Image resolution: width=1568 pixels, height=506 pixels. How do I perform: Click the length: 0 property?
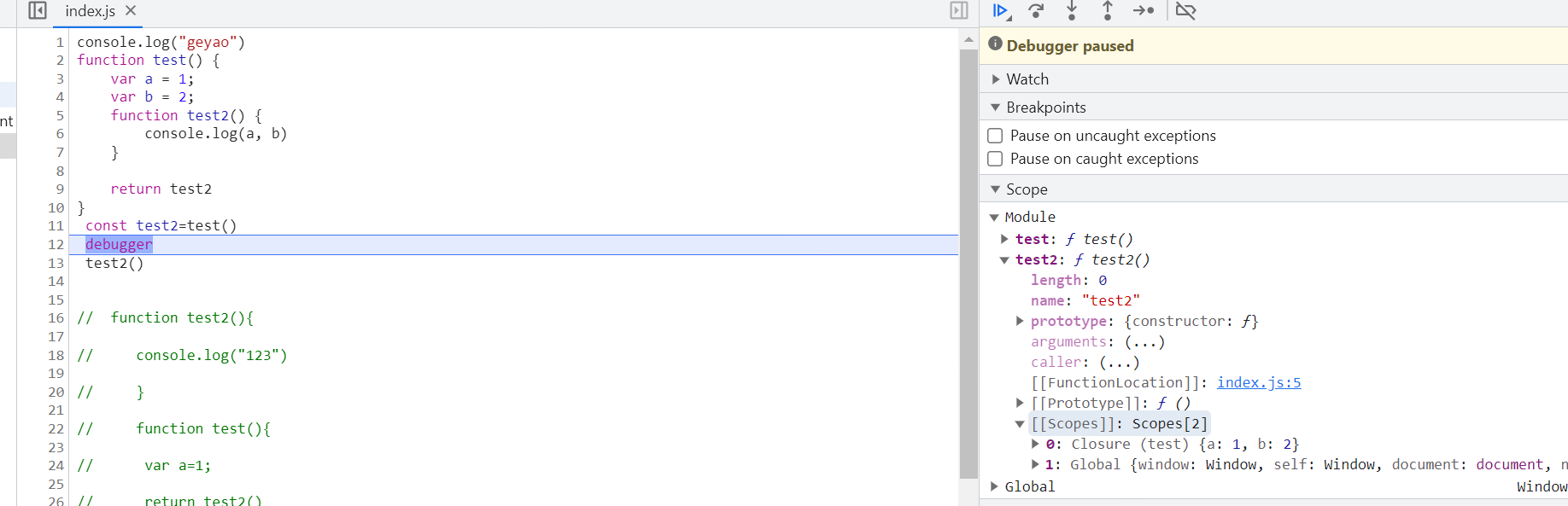1068,281
